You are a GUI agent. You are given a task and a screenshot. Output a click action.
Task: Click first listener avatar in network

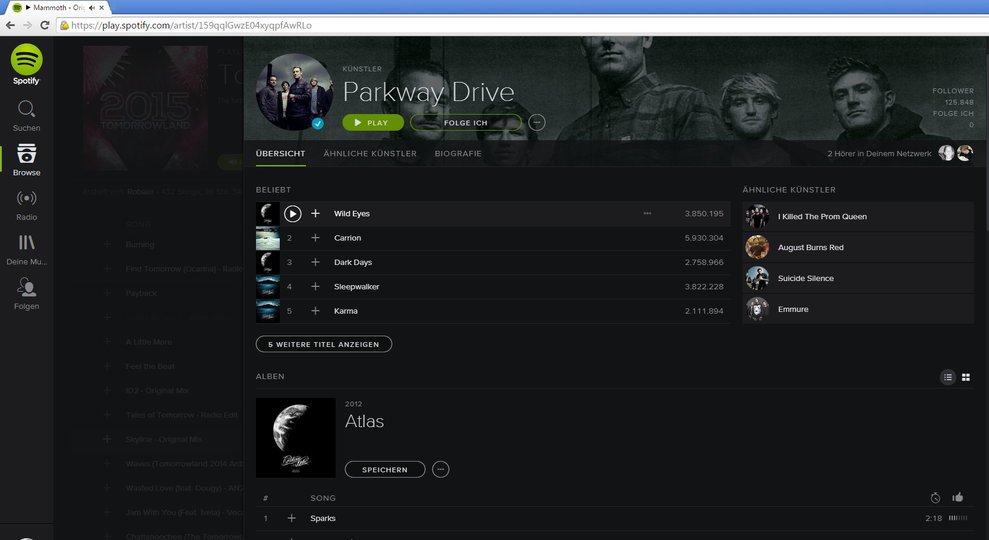946,153
